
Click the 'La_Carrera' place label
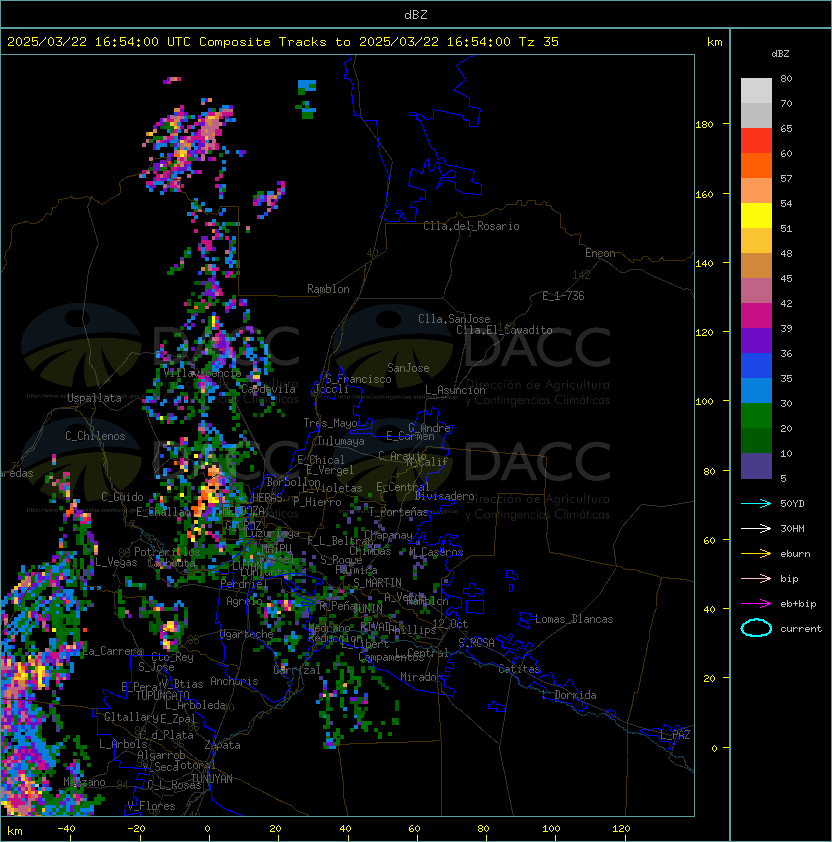(x=113, y=651)
